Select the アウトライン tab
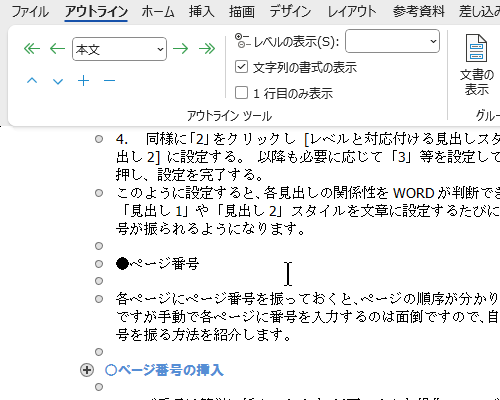This screenshot has width=500, height=400. (96, 12)
